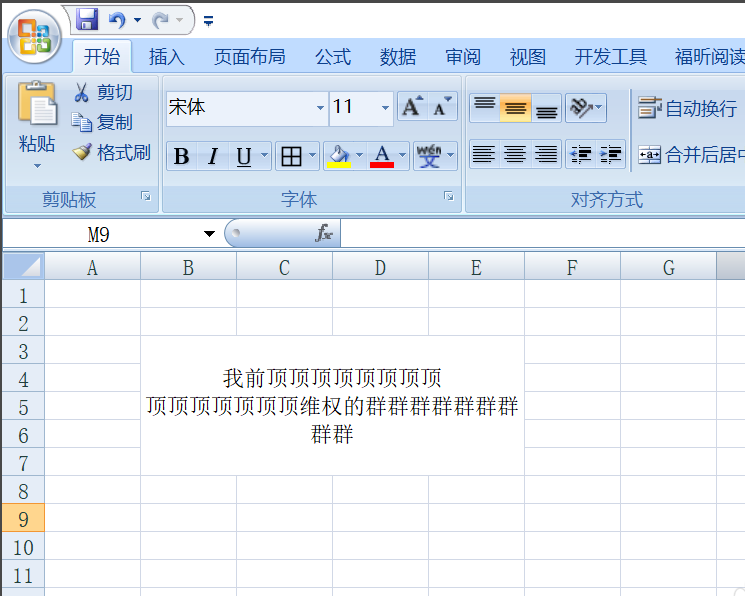The height and width of the screenshot is (596, 745).
Task: Click the 粘贴 paste icon
Action: point(37,104)
